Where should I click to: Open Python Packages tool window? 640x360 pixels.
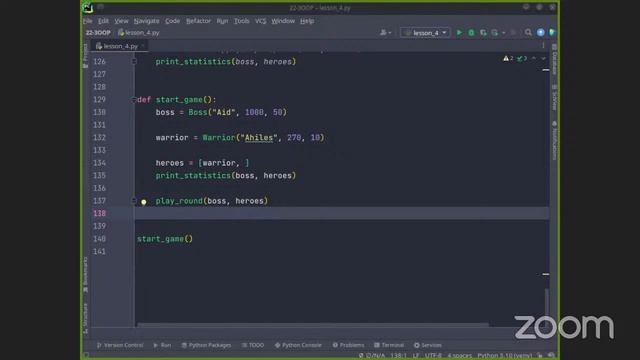point(206,345)
